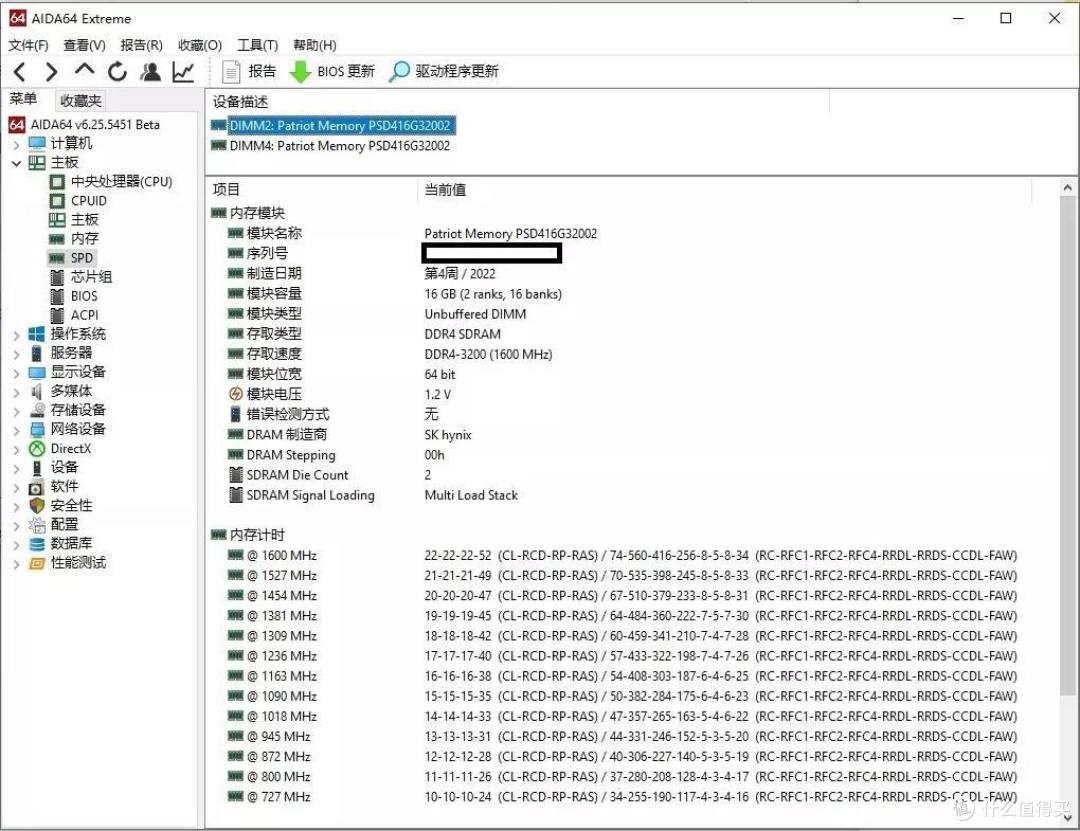Click the 安全性 shield icon
1080x831 pixels.
tap(37, 506)
